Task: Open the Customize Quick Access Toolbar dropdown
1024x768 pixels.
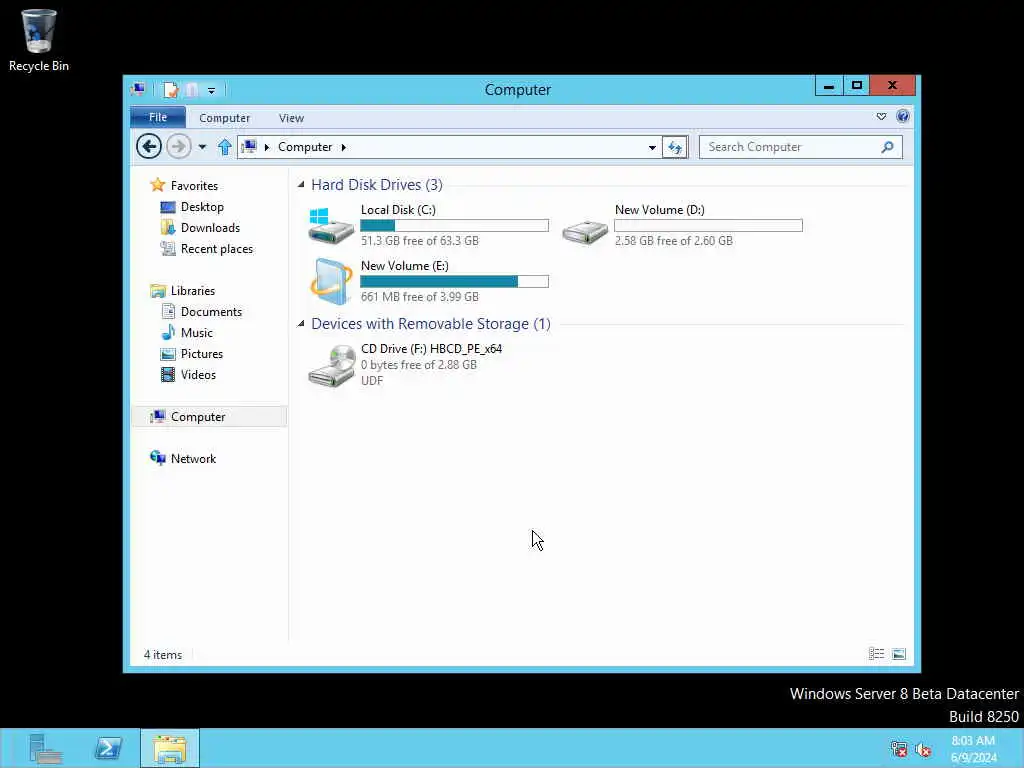Action: coord(212,90)
